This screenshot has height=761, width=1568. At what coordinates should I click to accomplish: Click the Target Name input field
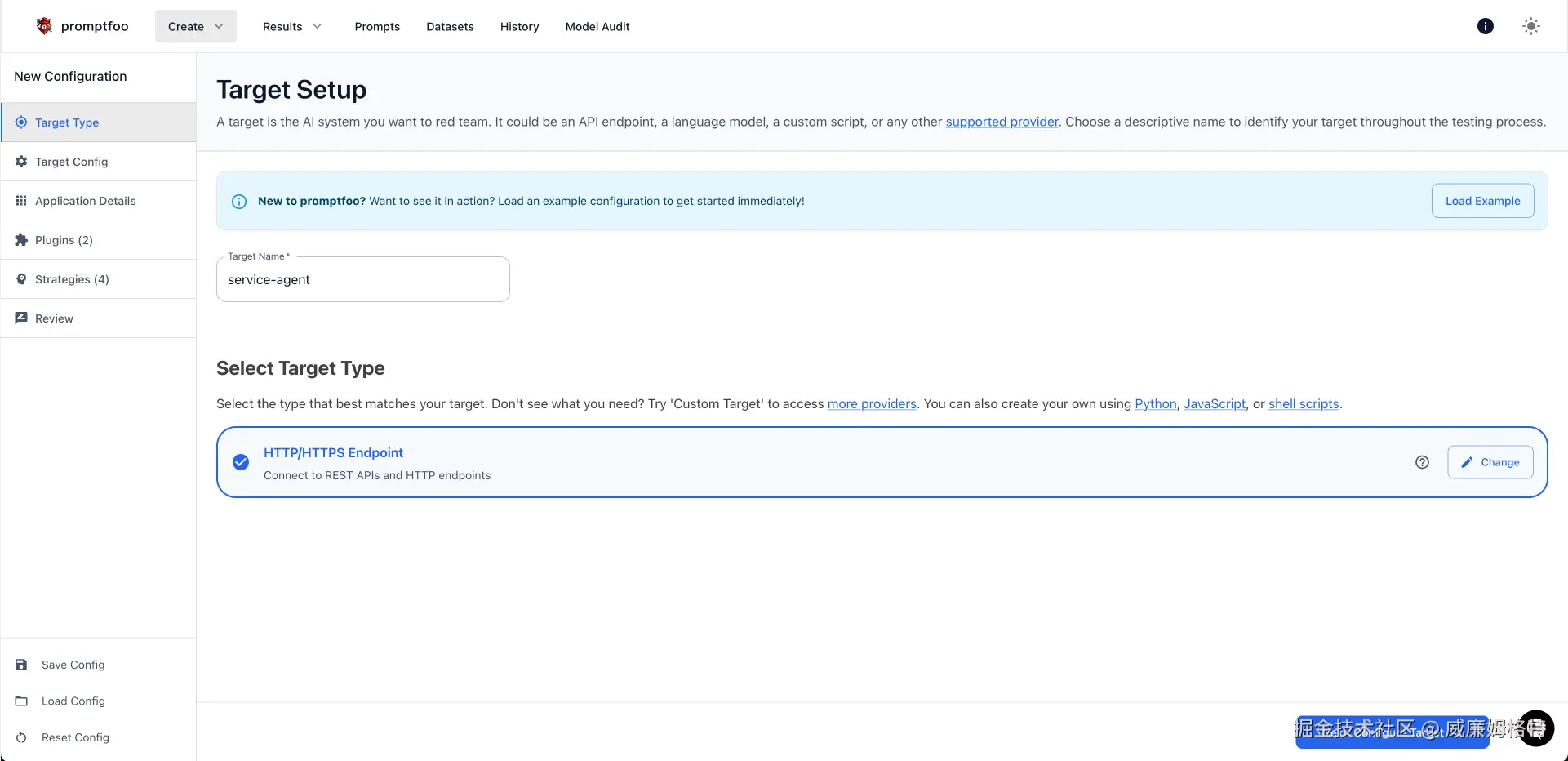(x=363, y=280)
